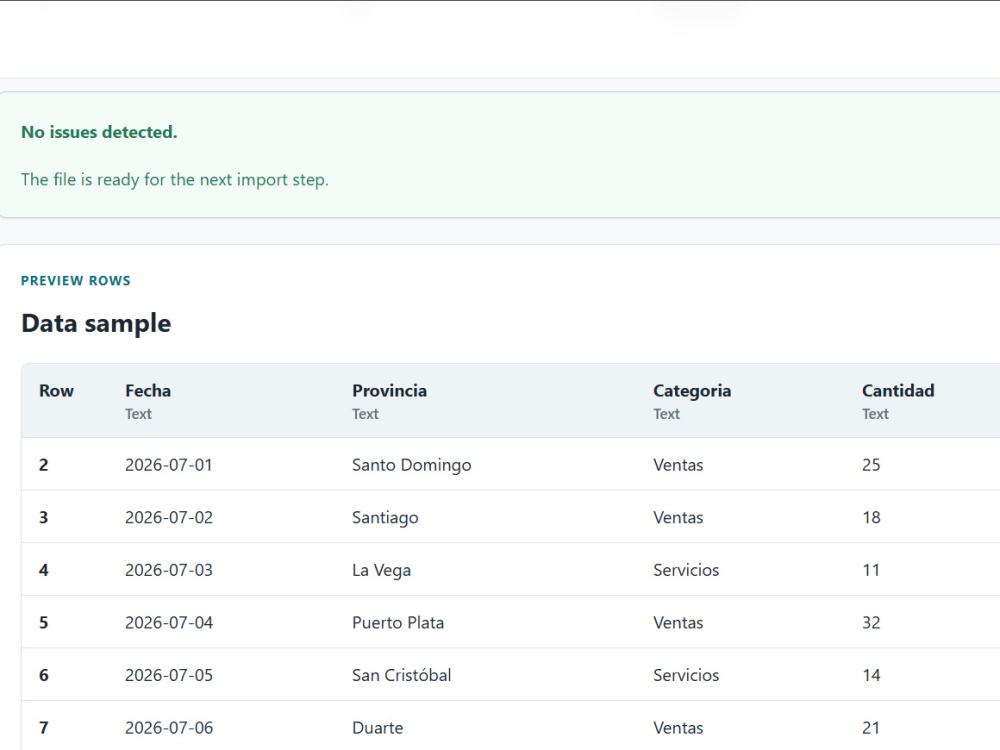Select the date cell '2026-07-02'
Viewport: 1000px width, 750px height.
coord(169,517)
